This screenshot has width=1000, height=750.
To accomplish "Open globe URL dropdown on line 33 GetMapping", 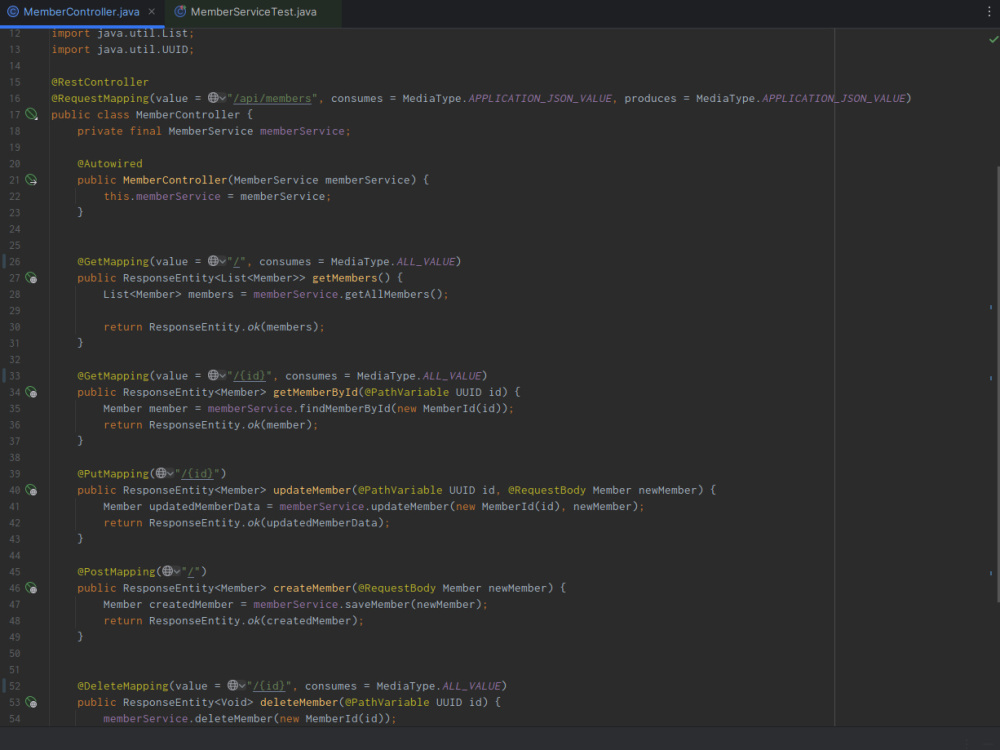I will point(217,376).
